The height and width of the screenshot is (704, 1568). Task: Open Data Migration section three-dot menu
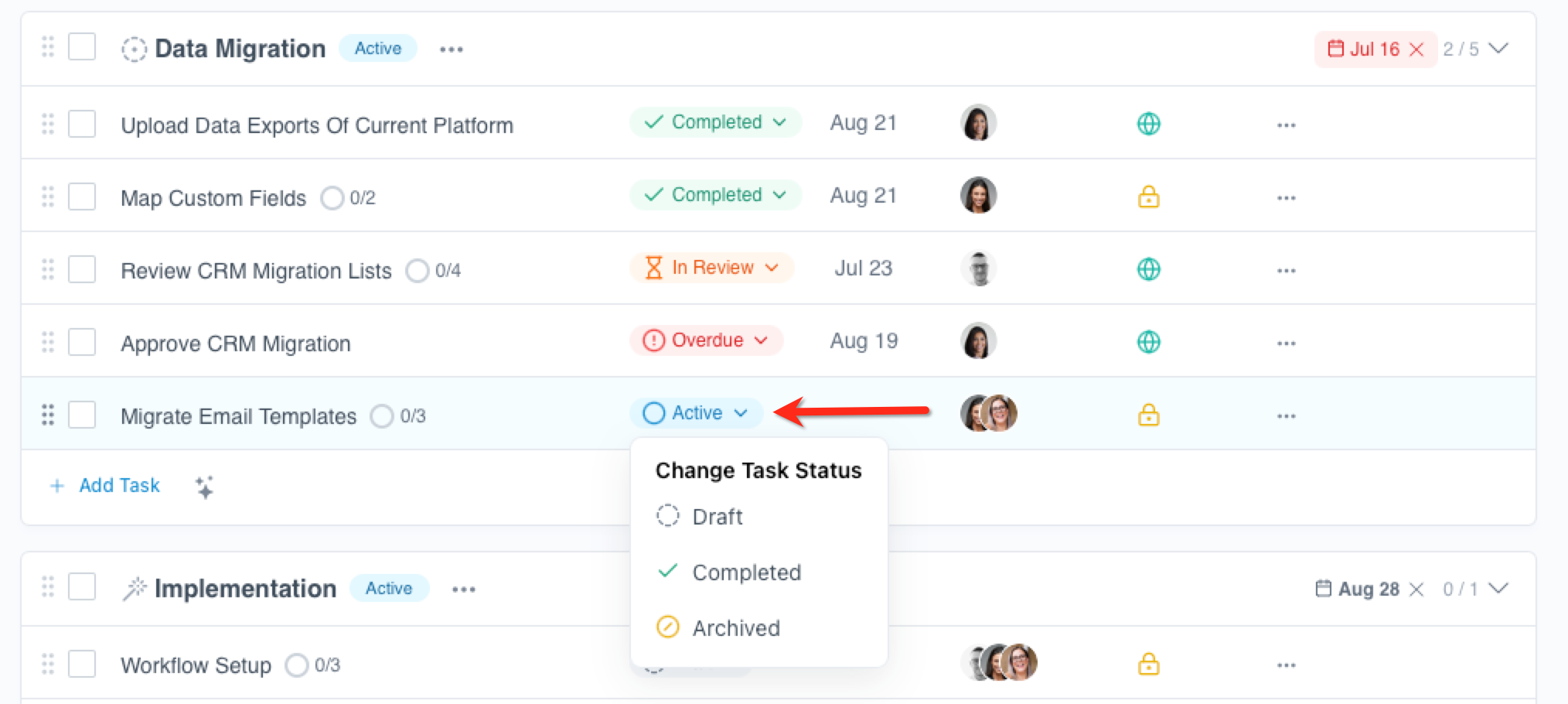tap(451, 50)
